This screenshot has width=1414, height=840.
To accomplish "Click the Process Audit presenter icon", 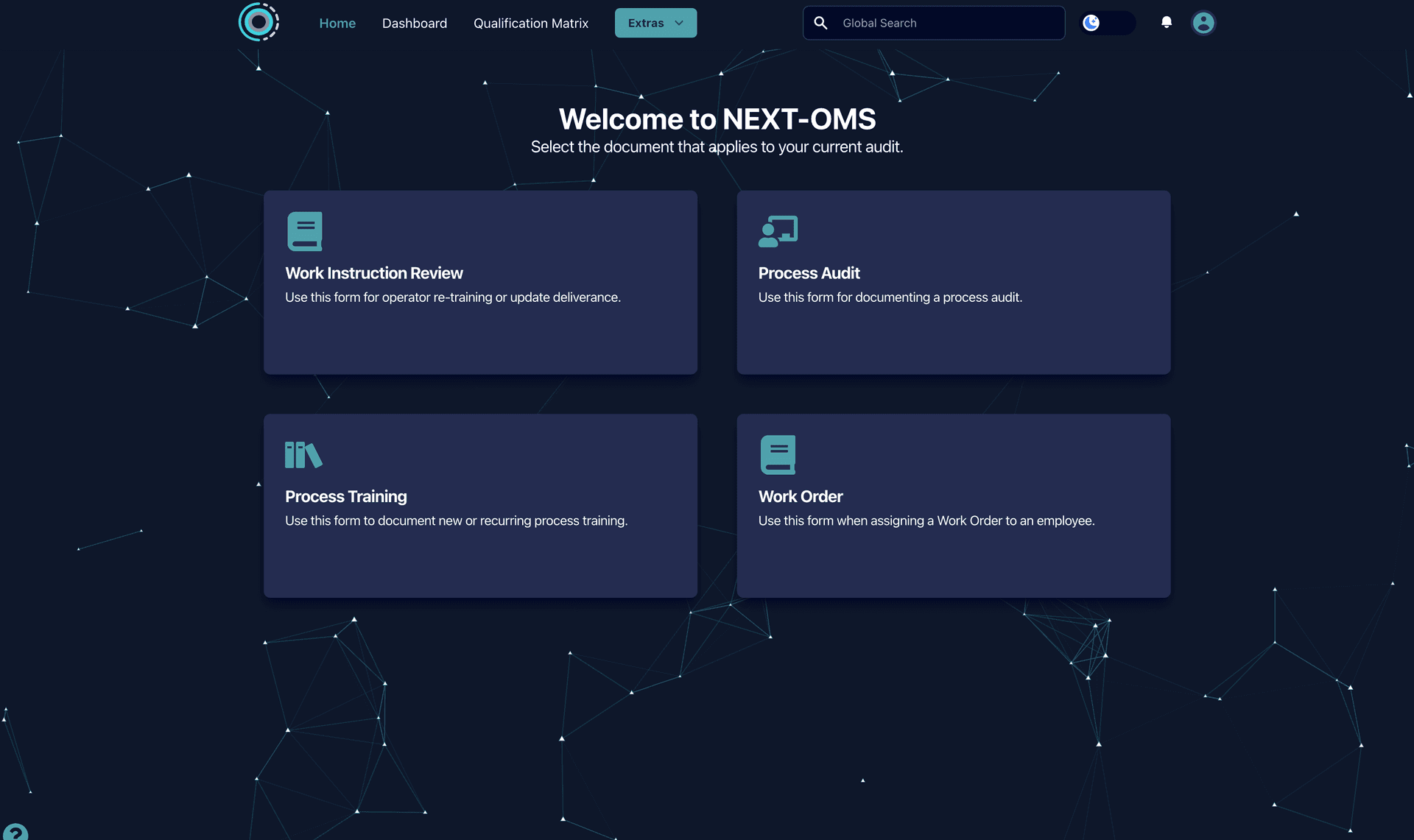I will (x=778, y=231).
